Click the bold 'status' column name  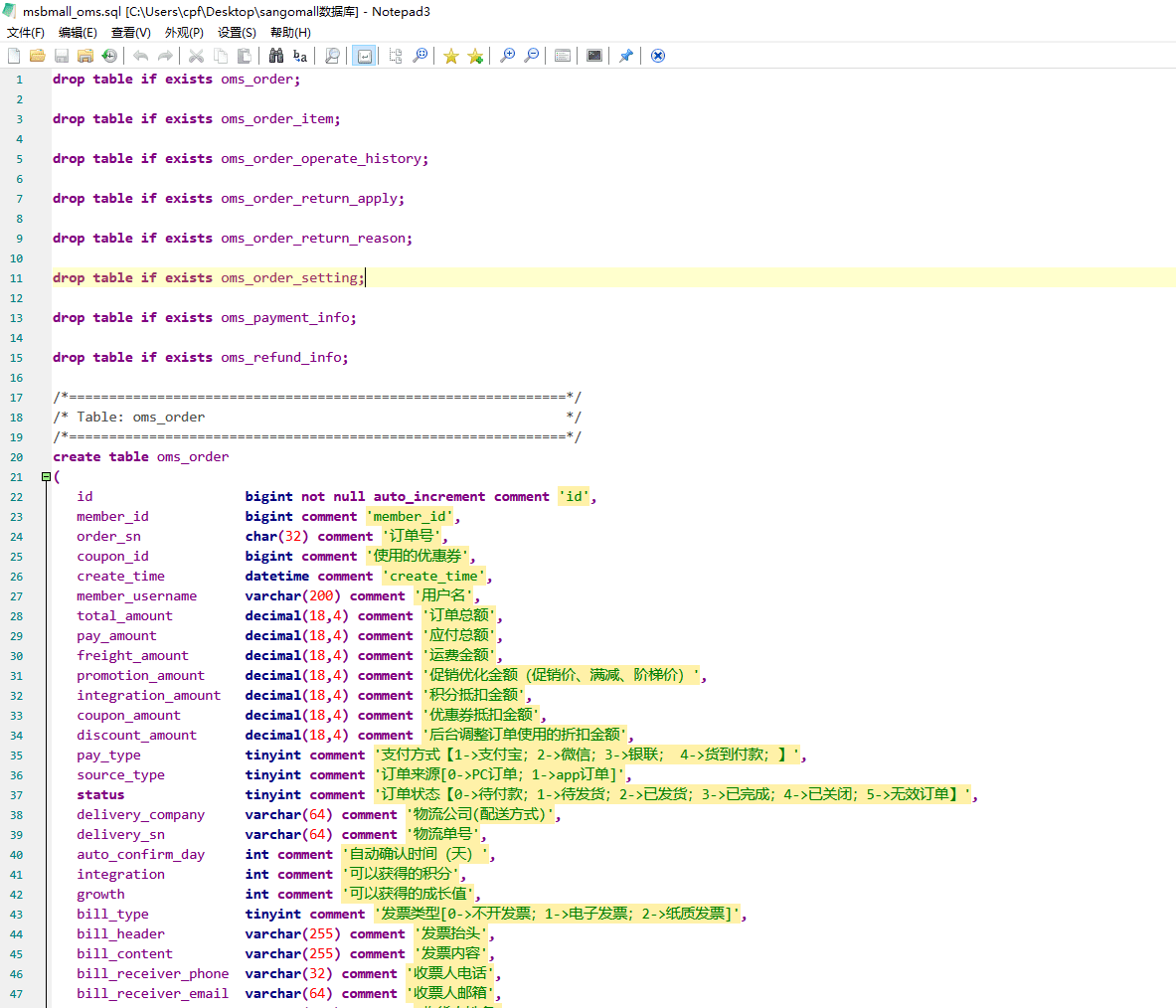[100, 795]
